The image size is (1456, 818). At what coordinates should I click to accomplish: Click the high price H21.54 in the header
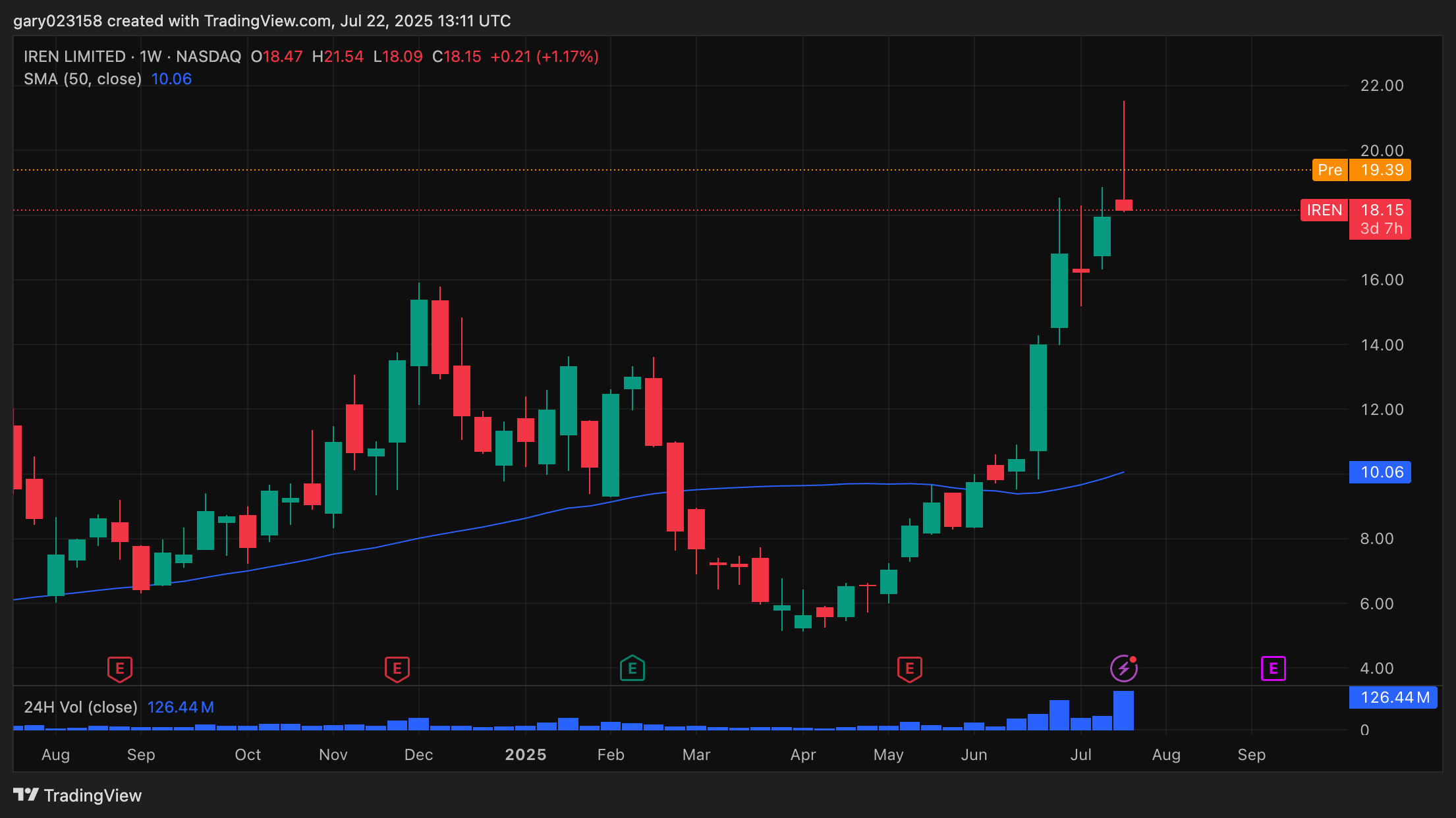pyautogui.click(x=338, y=57)
